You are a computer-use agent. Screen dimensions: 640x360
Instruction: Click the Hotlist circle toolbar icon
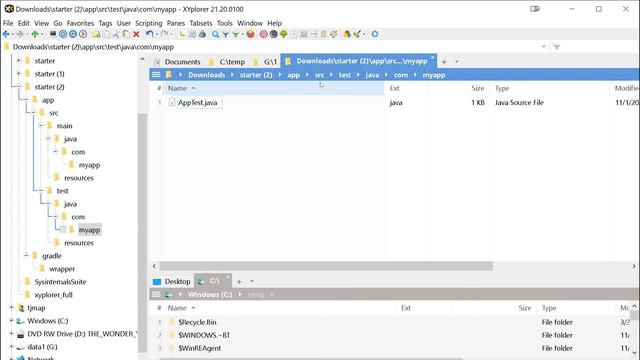63,34
